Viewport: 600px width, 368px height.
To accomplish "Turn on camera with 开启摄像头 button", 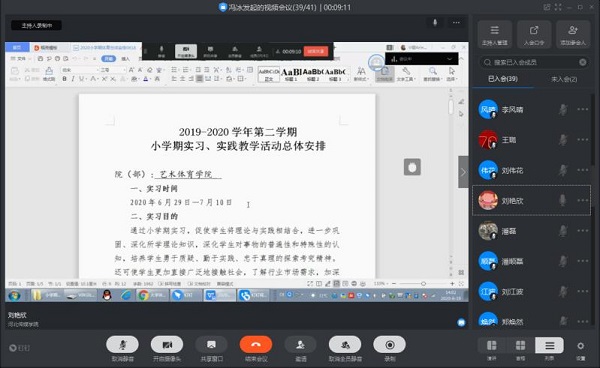I will (167, 345).
